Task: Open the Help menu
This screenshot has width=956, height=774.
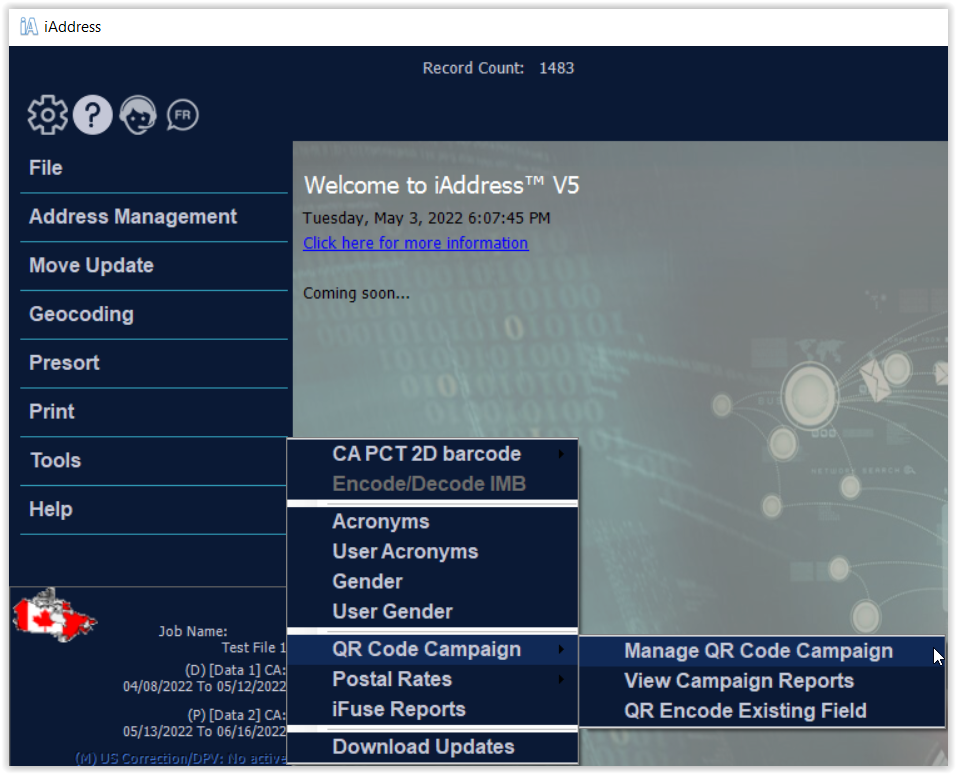Action: click(154, 510)
